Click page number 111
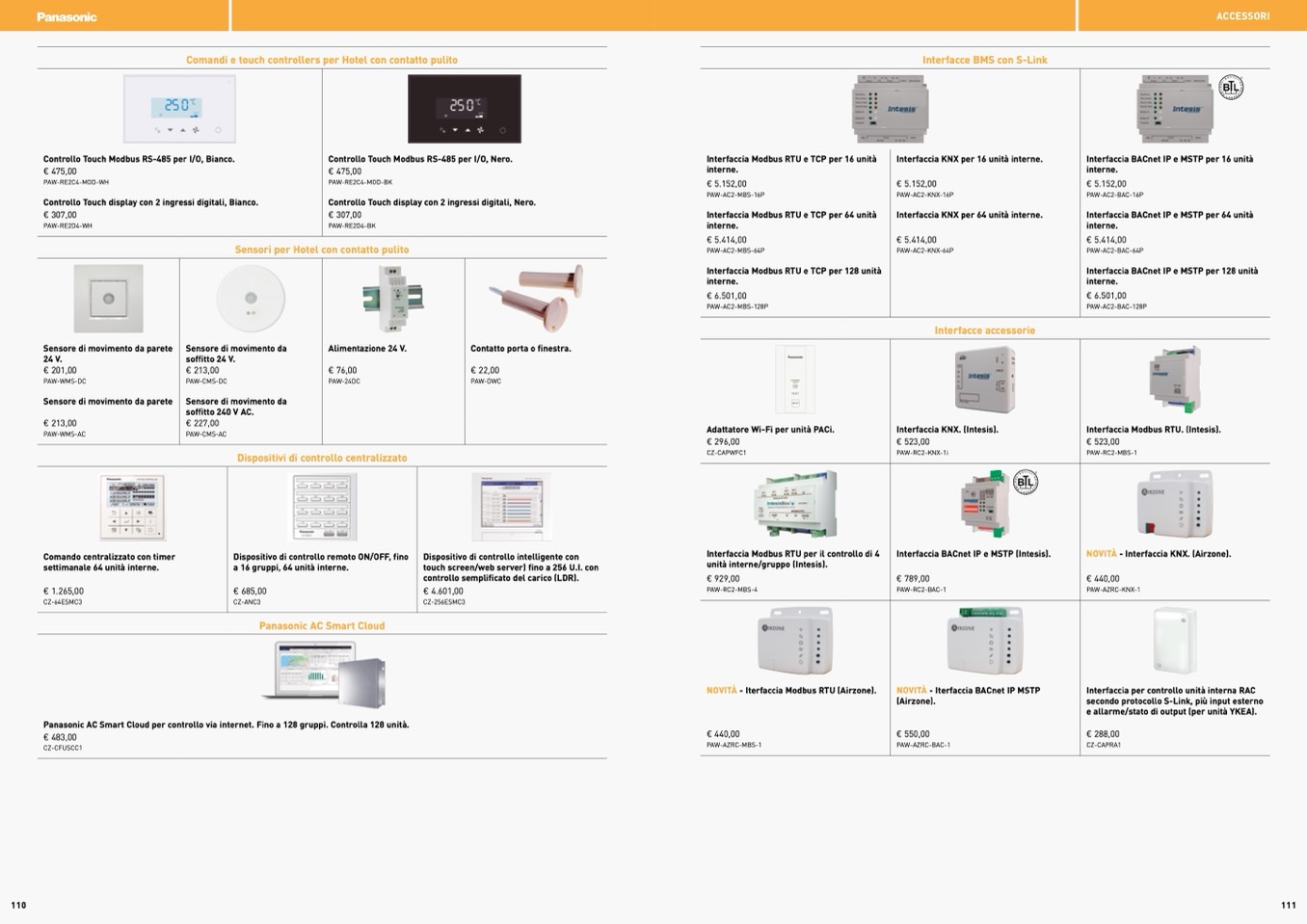The image size is (1307, 924). point(1288,905)
